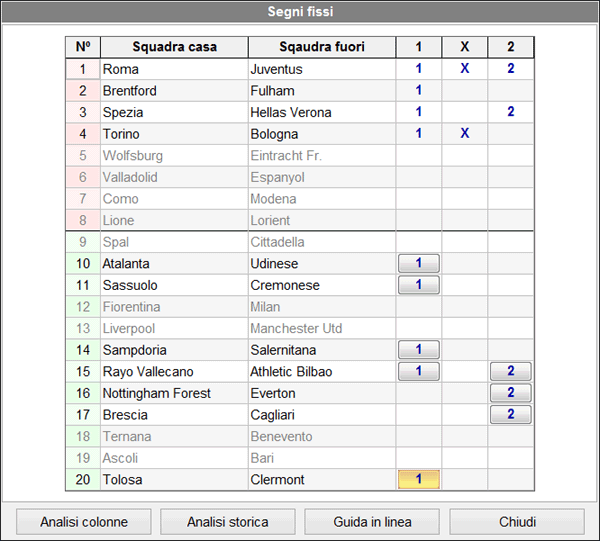Click X sign for Torino–Bologna
The width and height of the screenshot is (600, 541).
tap(465, 134)
